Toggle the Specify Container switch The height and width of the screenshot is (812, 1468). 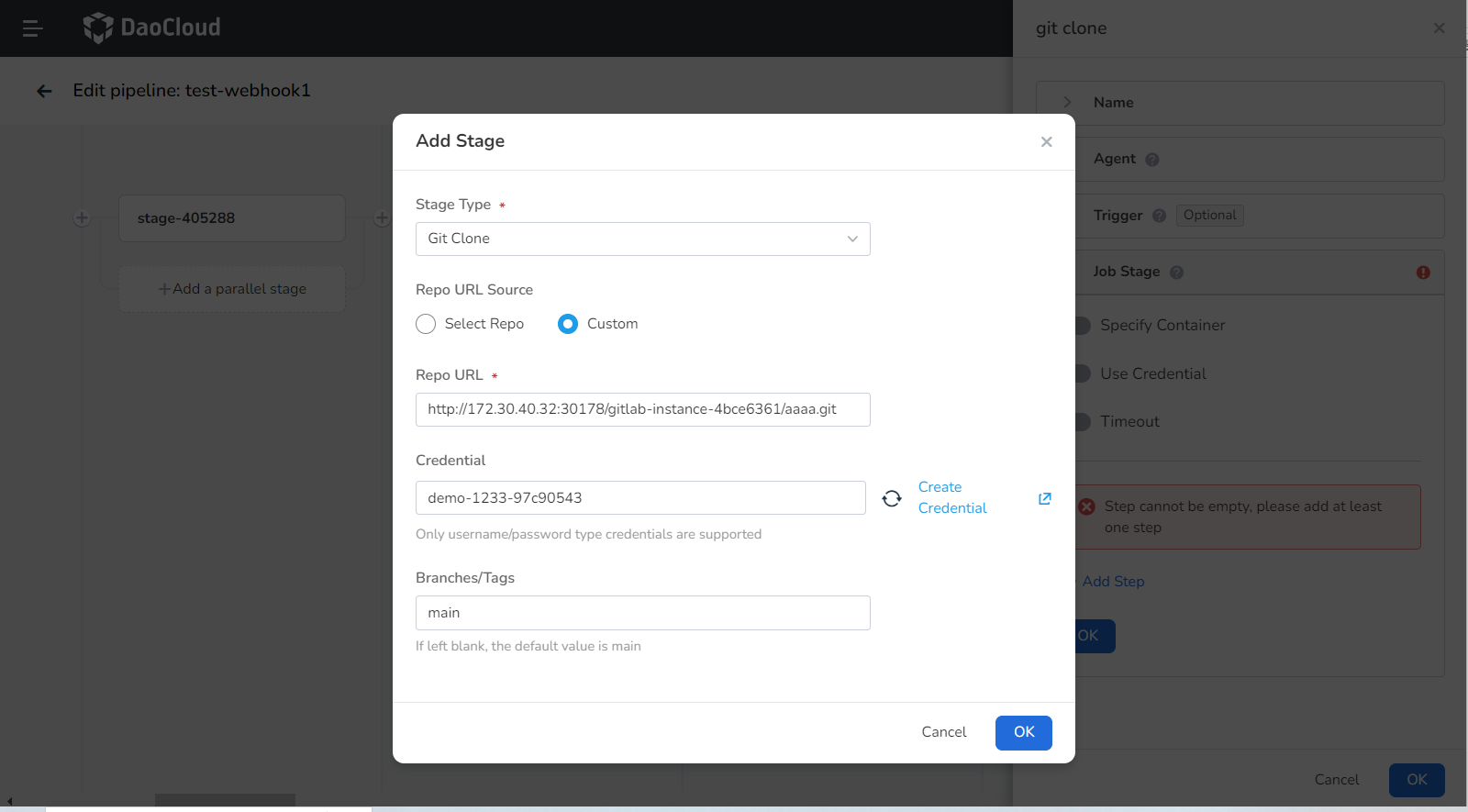(1083, 326)
